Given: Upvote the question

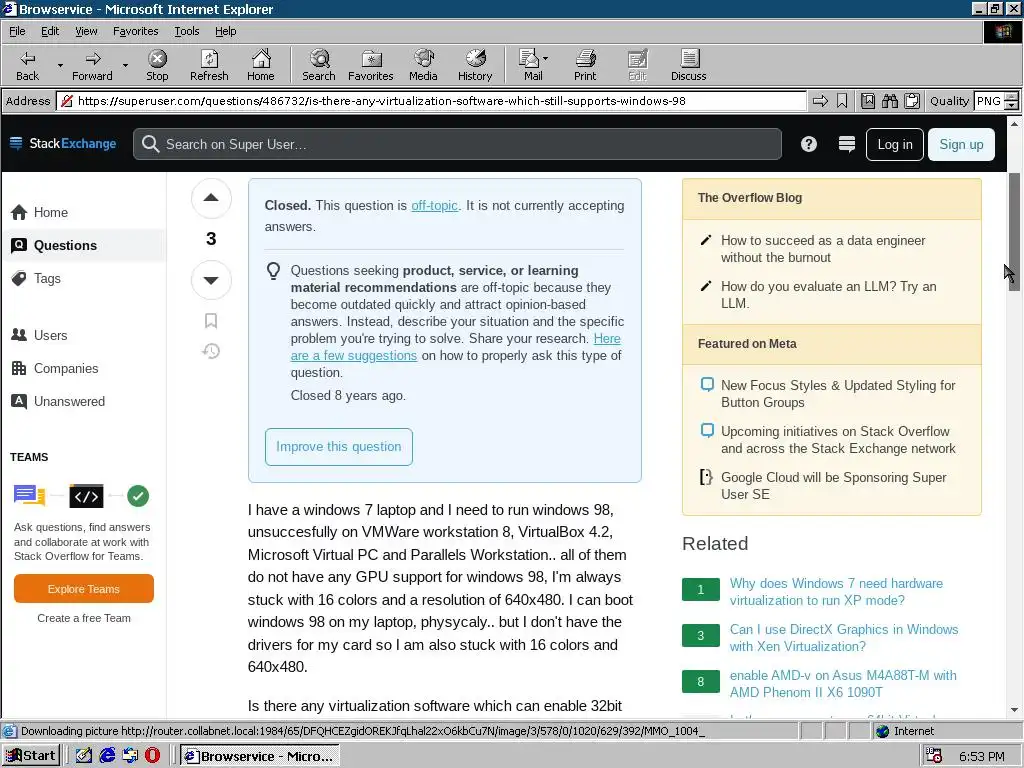Looking at the screenshot, I should click(211, 198).
